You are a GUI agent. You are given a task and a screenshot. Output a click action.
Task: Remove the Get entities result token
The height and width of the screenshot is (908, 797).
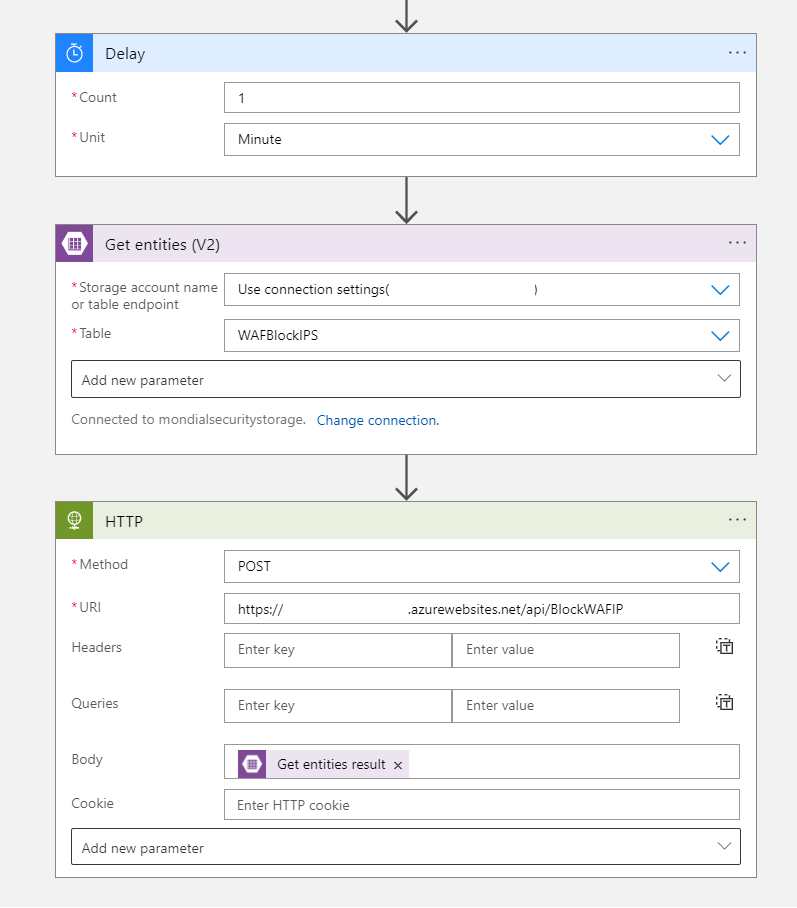(x=398, y=765)
